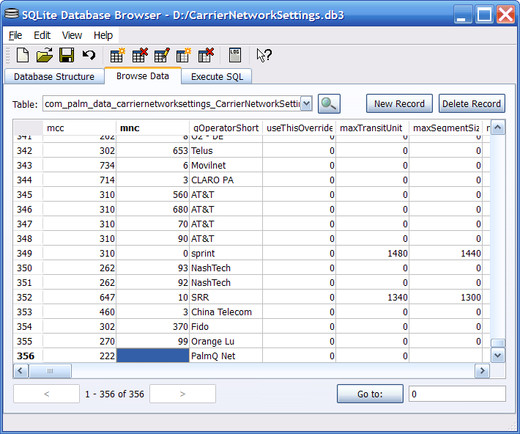
Task: Click the mcc value 647 cell
Action: point(79,297)
